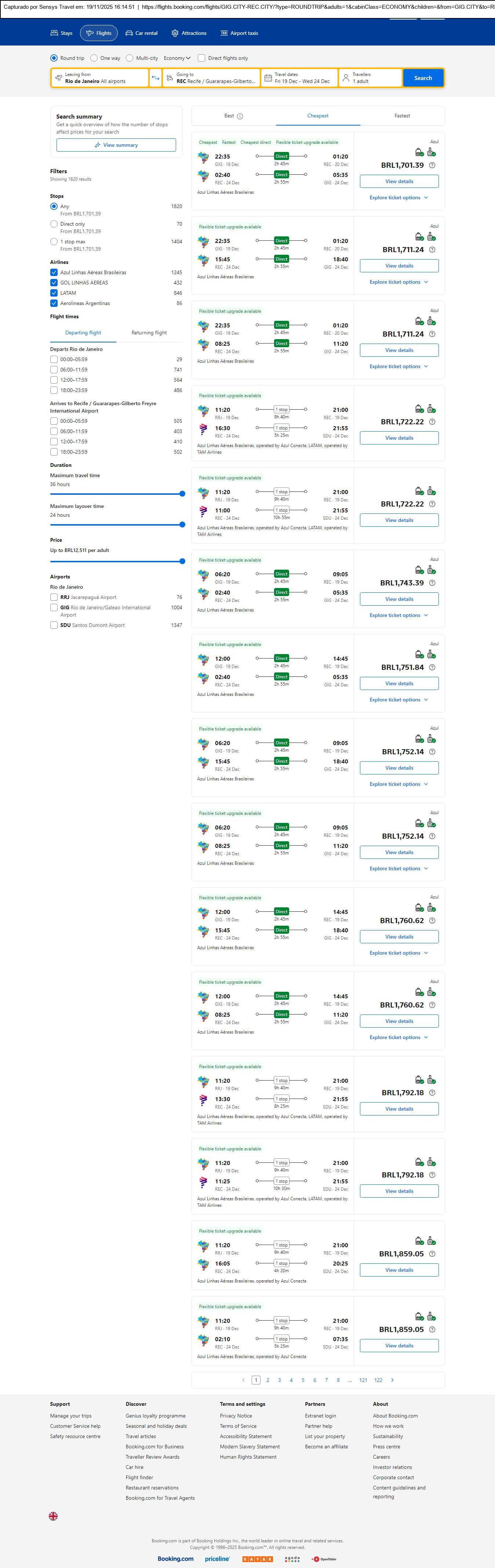Image resolution: width=495 pixels, height=1568 pixels.
Task: Select the One way radio button
Action: tap(94, 58)
